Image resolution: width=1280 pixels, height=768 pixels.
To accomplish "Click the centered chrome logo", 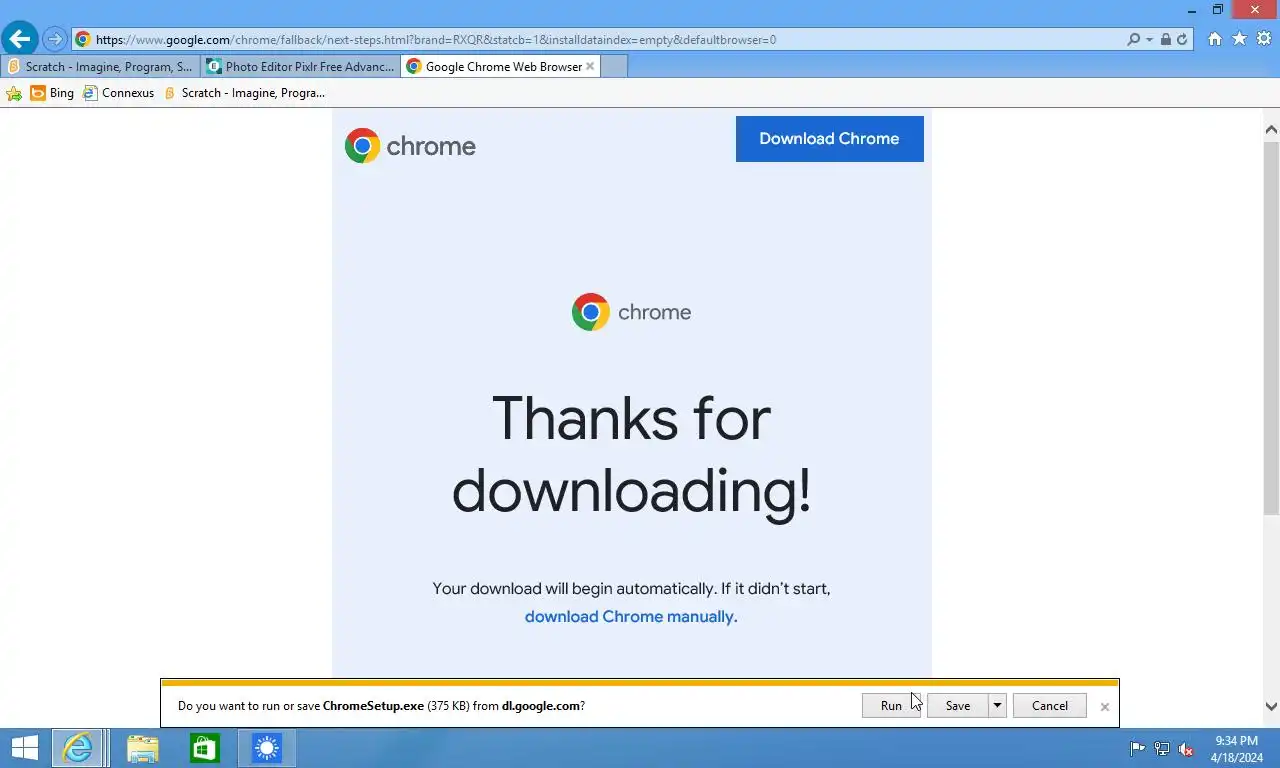I will tap(631, 312).
